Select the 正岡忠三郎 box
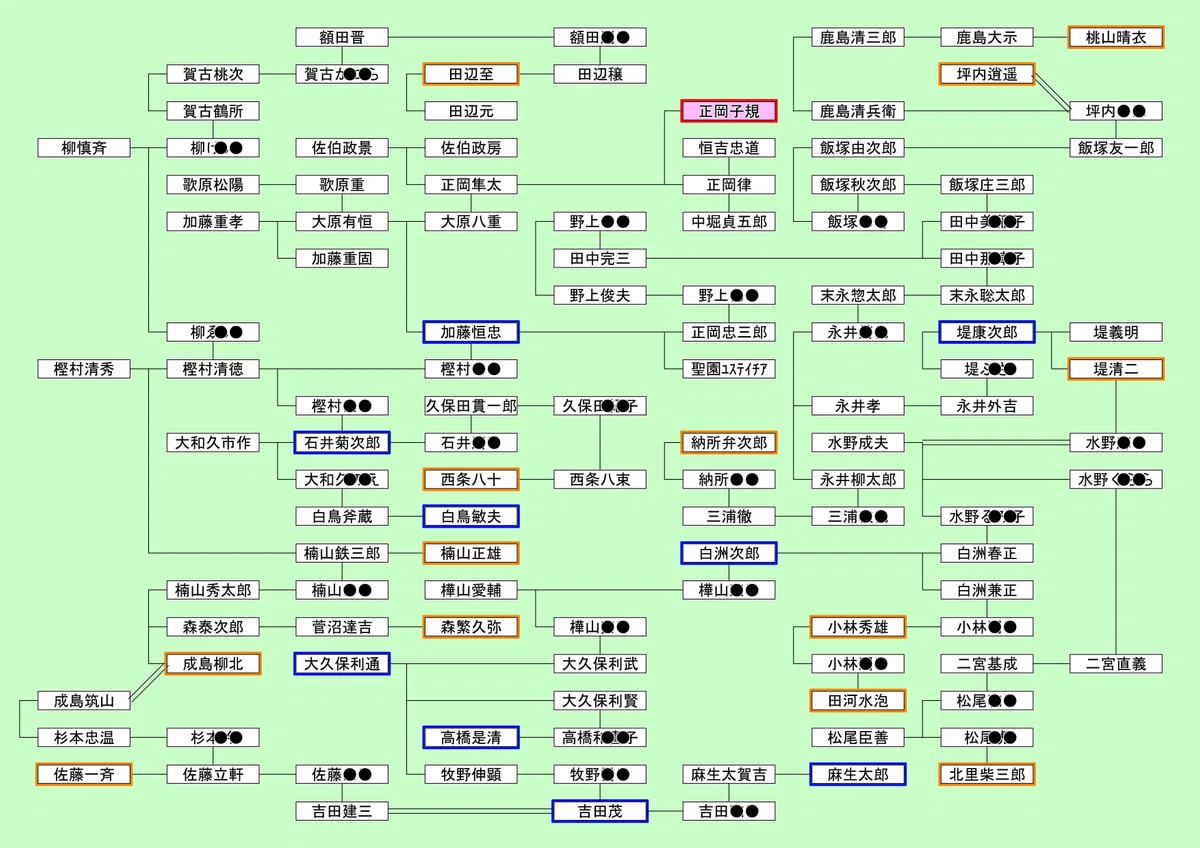The image size is (1200, 848). tap(729, 333)
